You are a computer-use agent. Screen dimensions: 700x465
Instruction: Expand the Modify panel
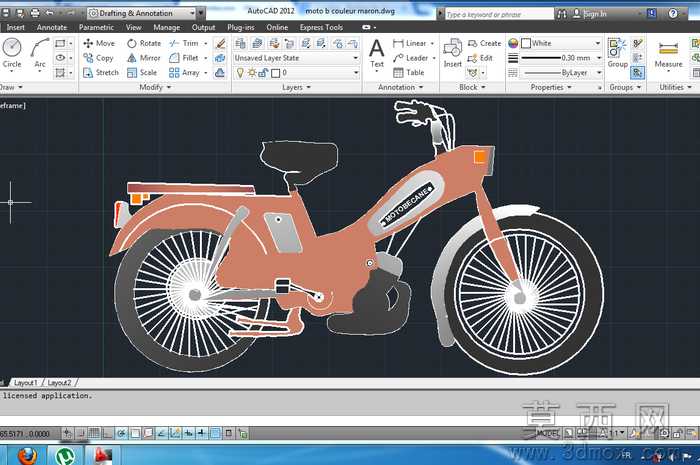tap(155, 87)
